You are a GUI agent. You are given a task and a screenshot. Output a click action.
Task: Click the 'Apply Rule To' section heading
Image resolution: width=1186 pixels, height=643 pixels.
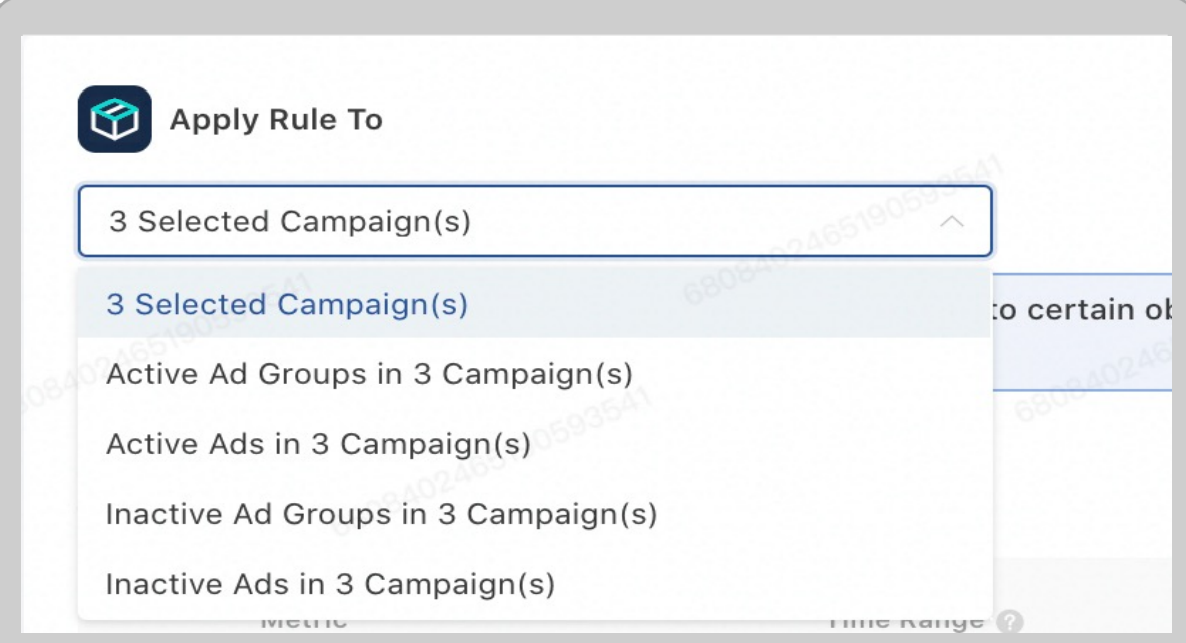pos(276,120)
